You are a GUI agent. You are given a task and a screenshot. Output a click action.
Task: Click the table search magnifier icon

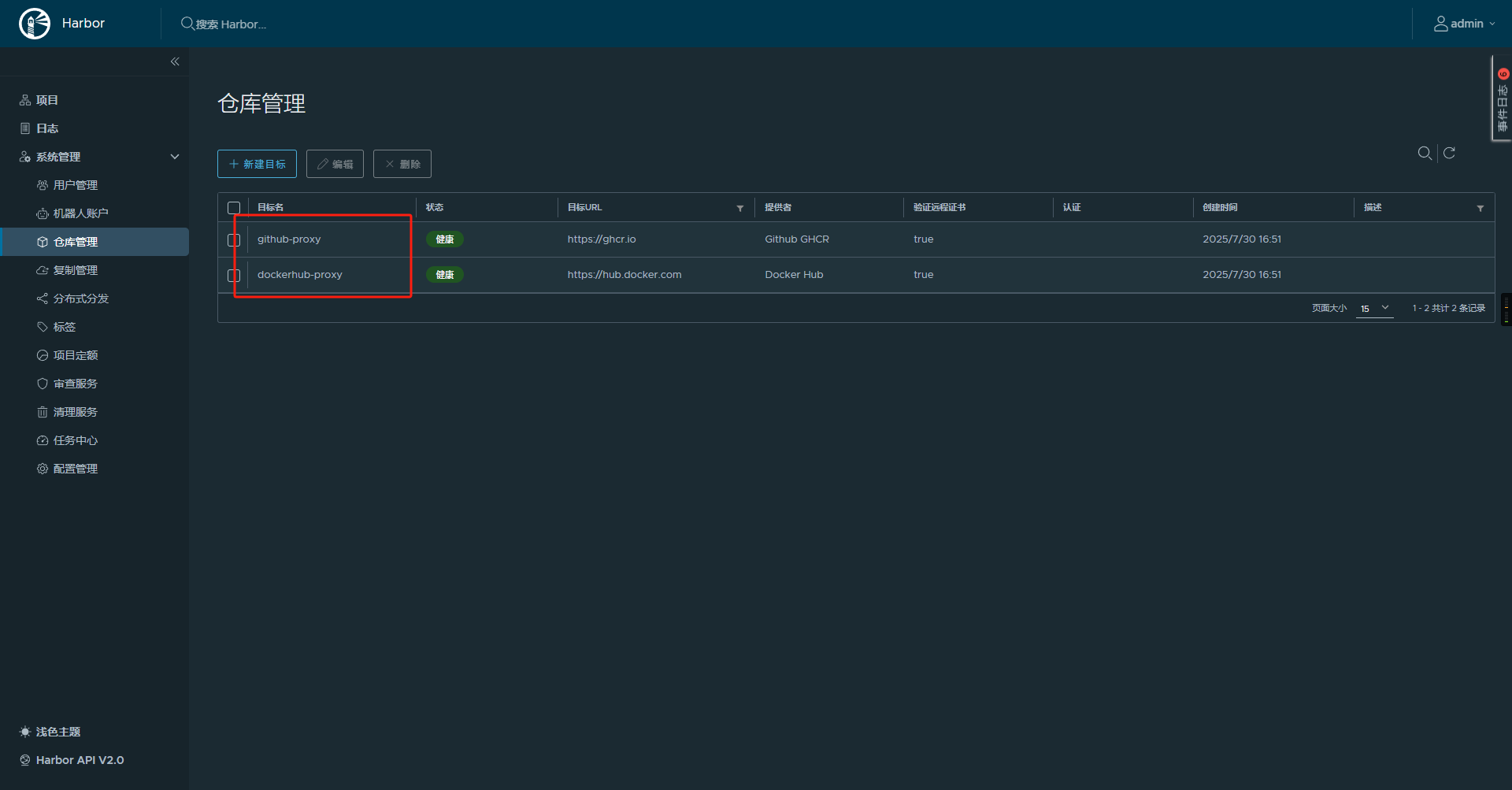(x=1425, y=154)
